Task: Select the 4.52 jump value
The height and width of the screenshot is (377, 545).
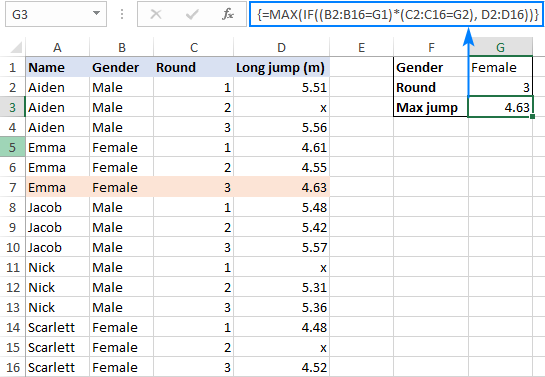Action: pyautogui.click(x=281, y=367)
